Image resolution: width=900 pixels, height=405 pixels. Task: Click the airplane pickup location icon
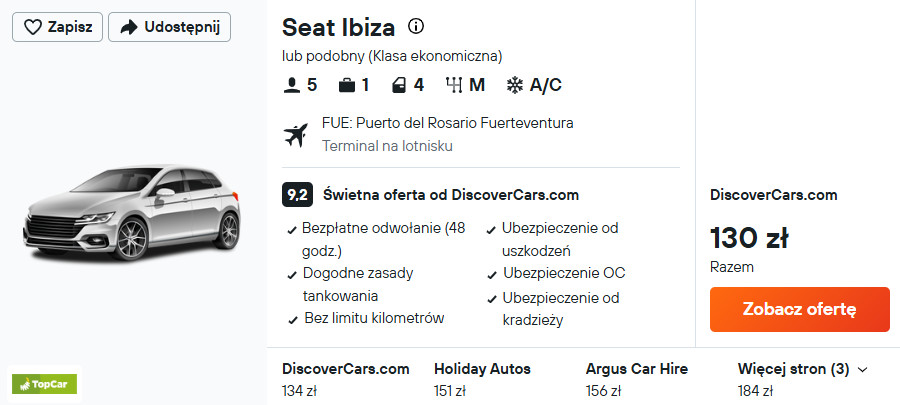coord(296,134)
